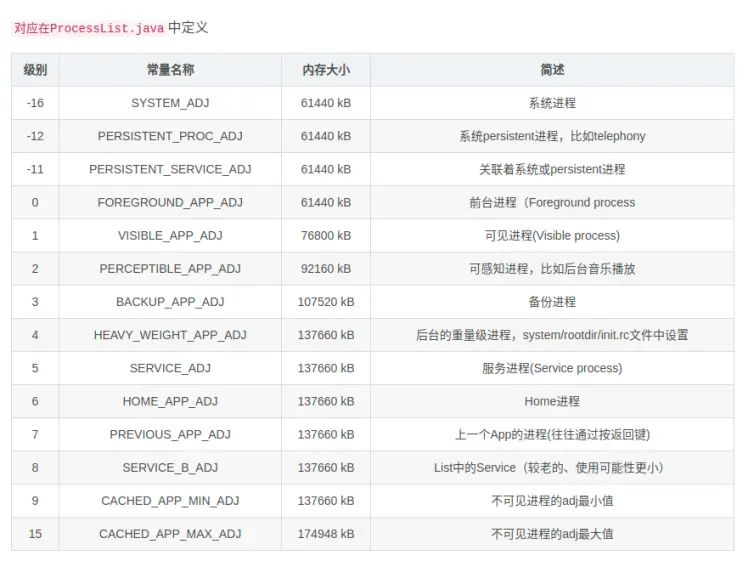Select the FOREGROUND_APP_ADJ cell
Screen dimensions: 749x561
click(x=170, y=203)
